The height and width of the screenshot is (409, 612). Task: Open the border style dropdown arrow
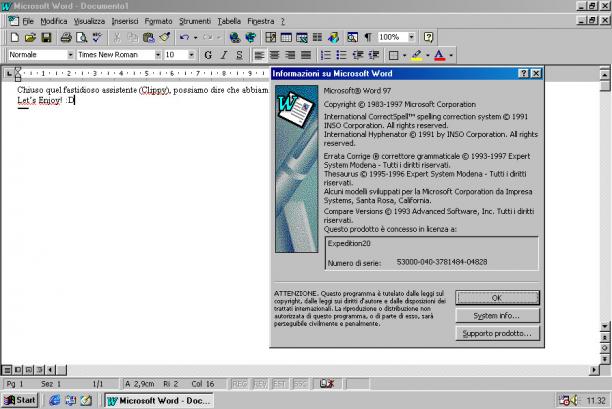tap(404, 55)
